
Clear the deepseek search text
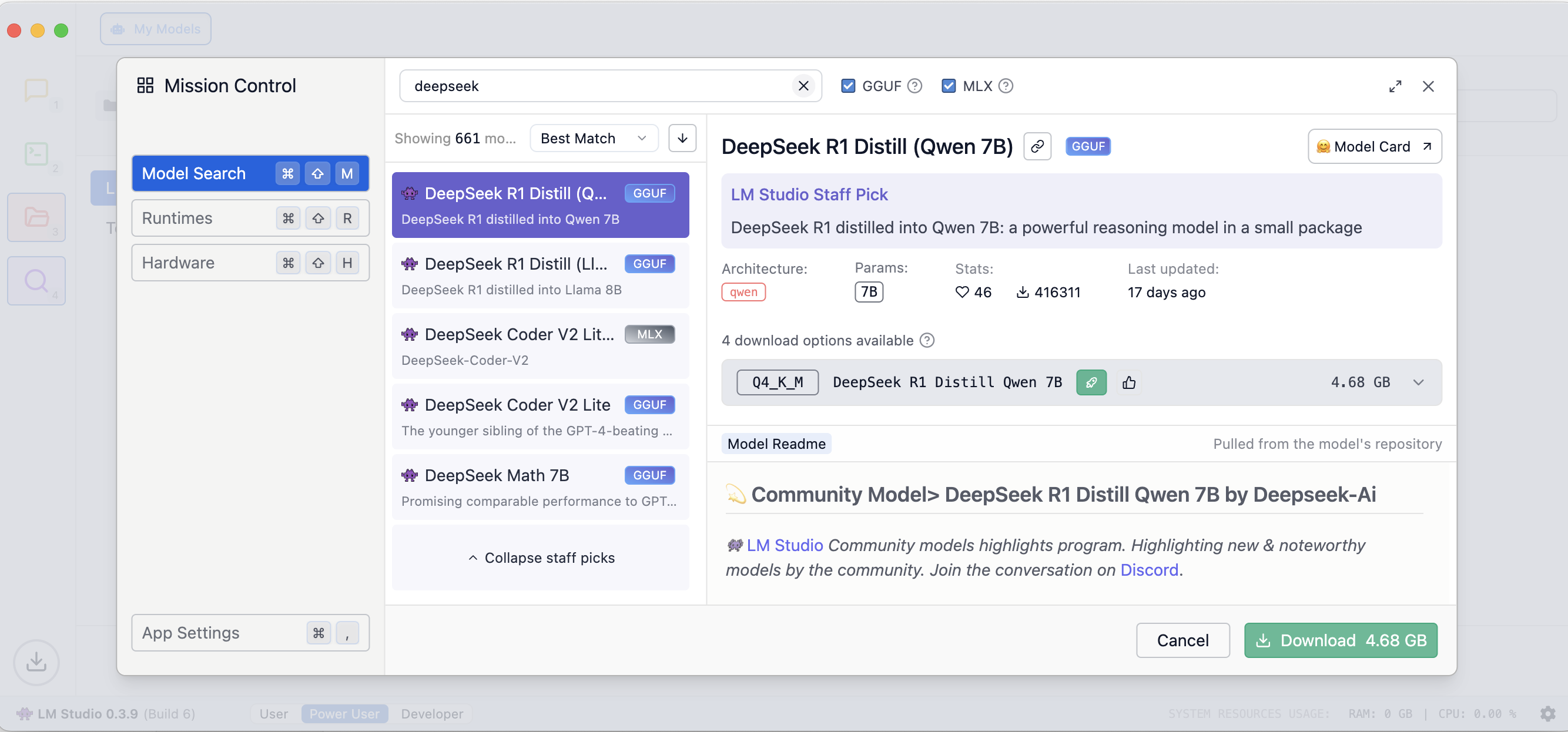[803, 86]
